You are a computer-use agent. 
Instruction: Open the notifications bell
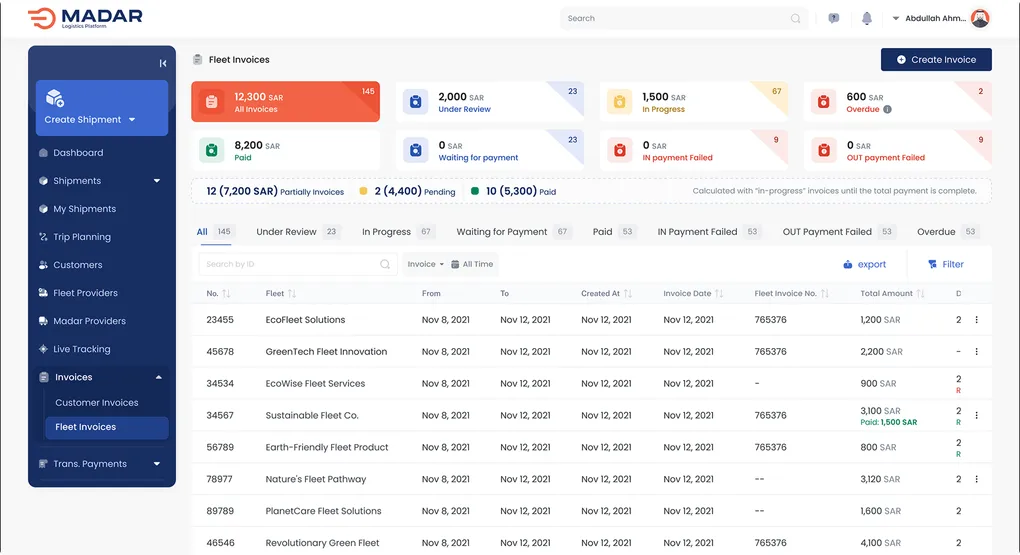[867, 18]
